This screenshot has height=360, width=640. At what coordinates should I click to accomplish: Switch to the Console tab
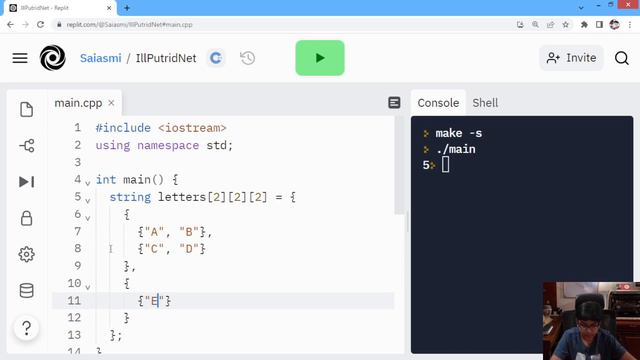coord(438,103)
